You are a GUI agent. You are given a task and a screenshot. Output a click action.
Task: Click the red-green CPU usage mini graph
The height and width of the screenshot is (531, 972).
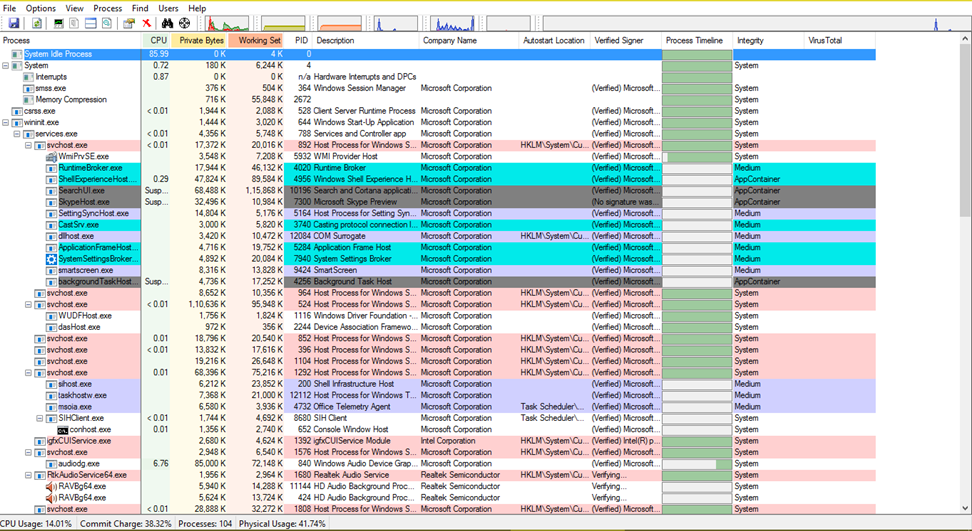click(227, 24)
